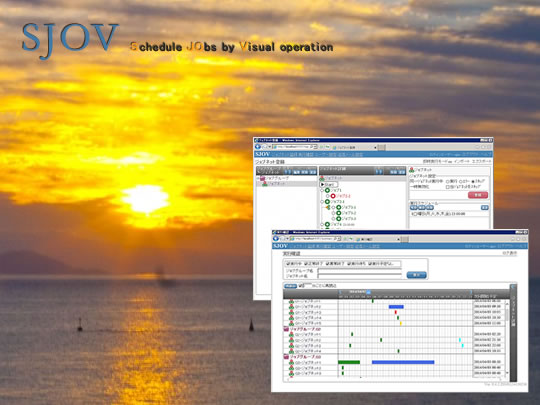
Task: Open the SJOV logo link in upper window
Action: pos(262,154)
